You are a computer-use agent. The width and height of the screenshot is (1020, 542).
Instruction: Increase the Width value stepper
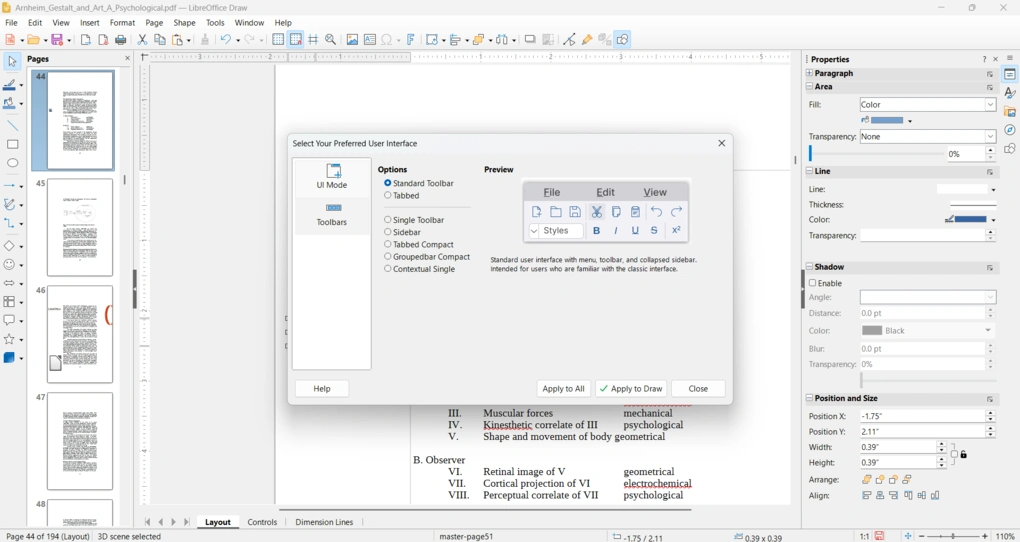tap(941, 444)
